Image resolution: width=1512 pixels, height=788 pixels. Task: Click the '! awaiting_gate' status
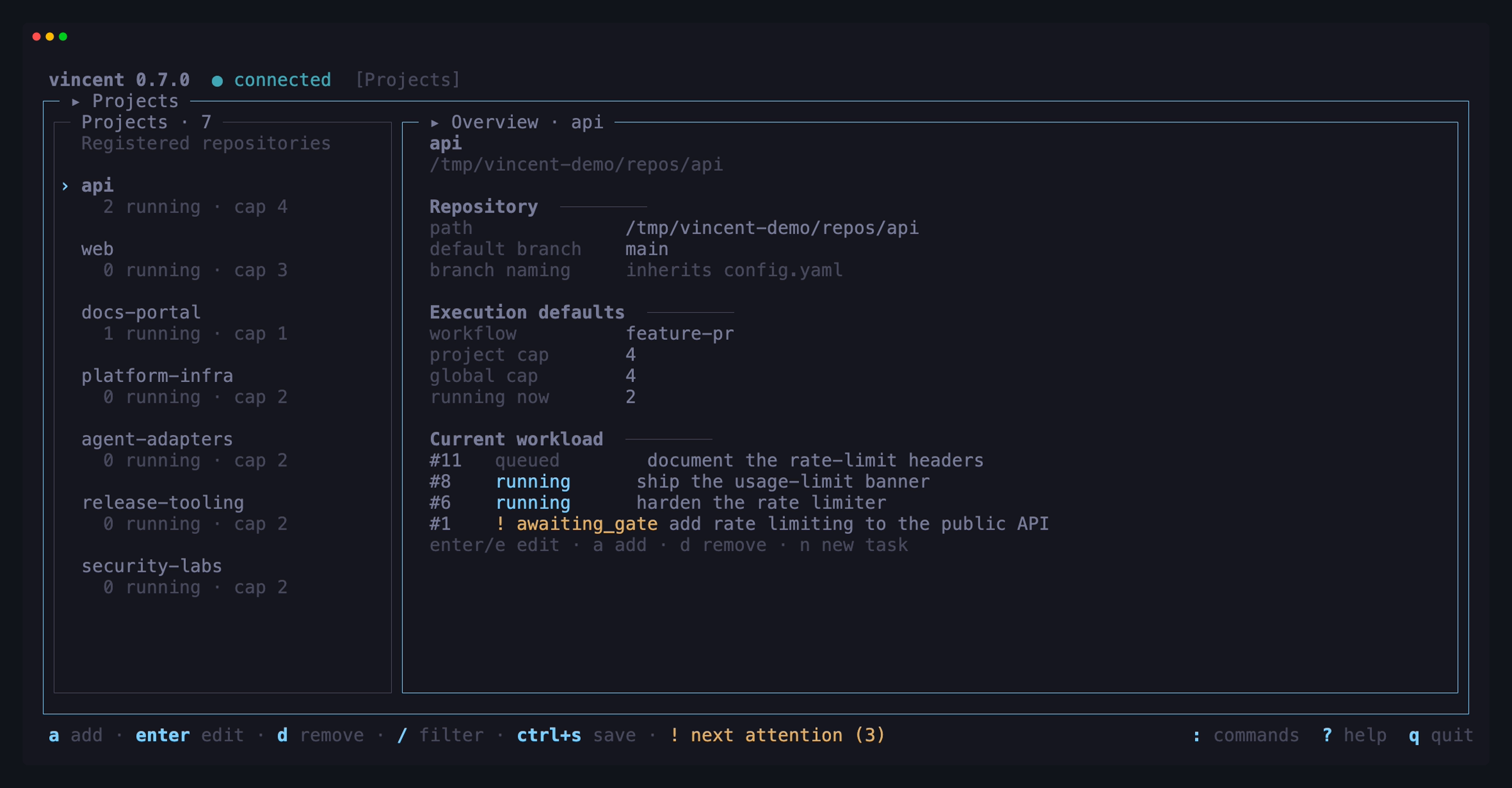point(576,524)
